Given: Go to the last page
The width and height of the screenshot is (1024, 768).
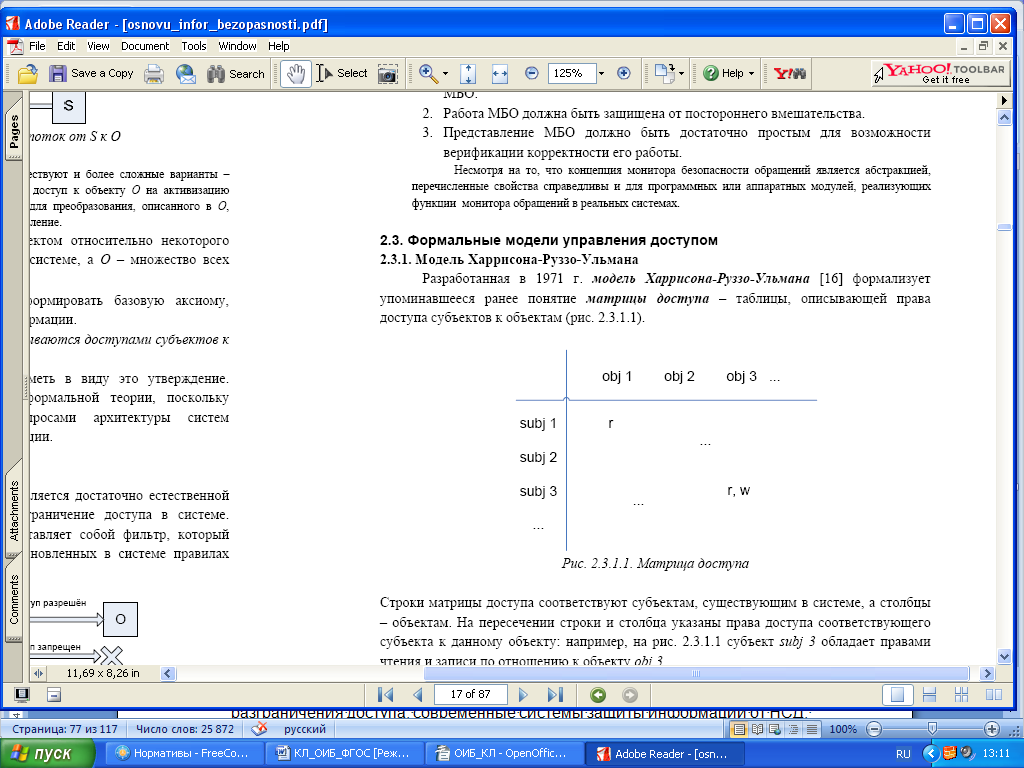Looking at the screenshot, I should pos(555,695).
